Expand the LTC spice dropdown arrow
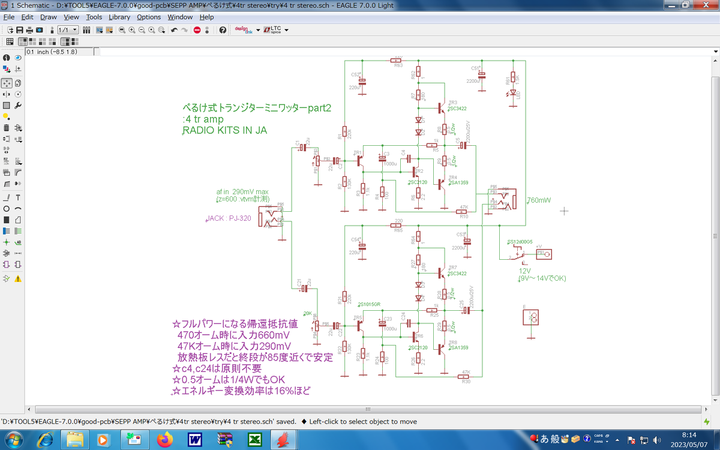 point(287,30)
